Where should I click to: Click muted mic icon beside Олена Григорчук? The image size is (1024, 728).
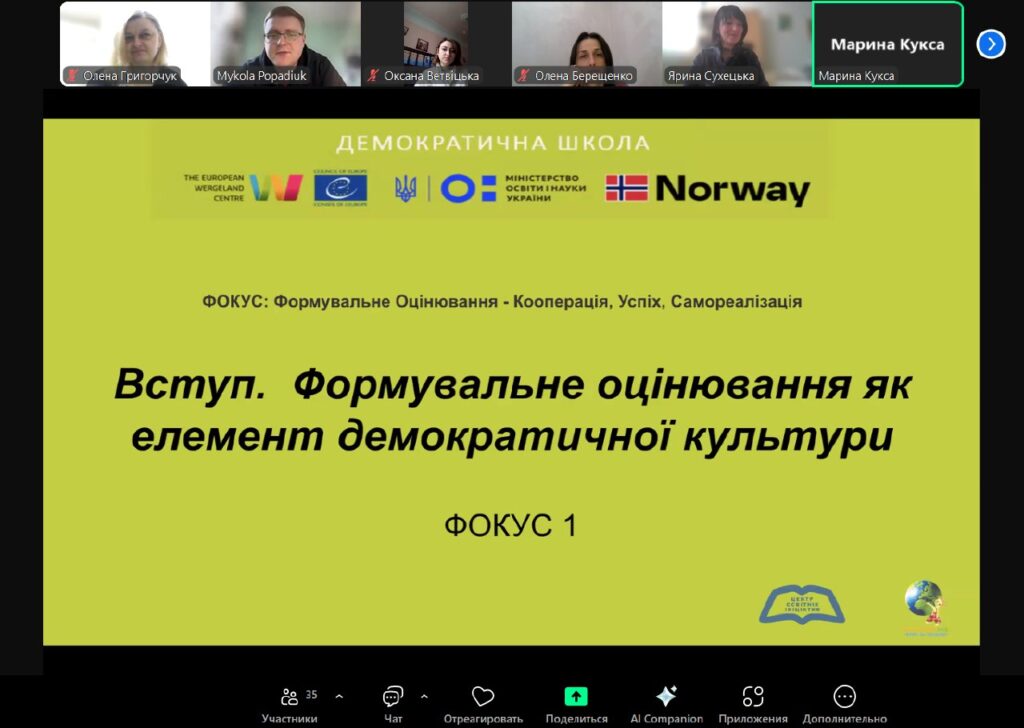(x=73, y=76)
